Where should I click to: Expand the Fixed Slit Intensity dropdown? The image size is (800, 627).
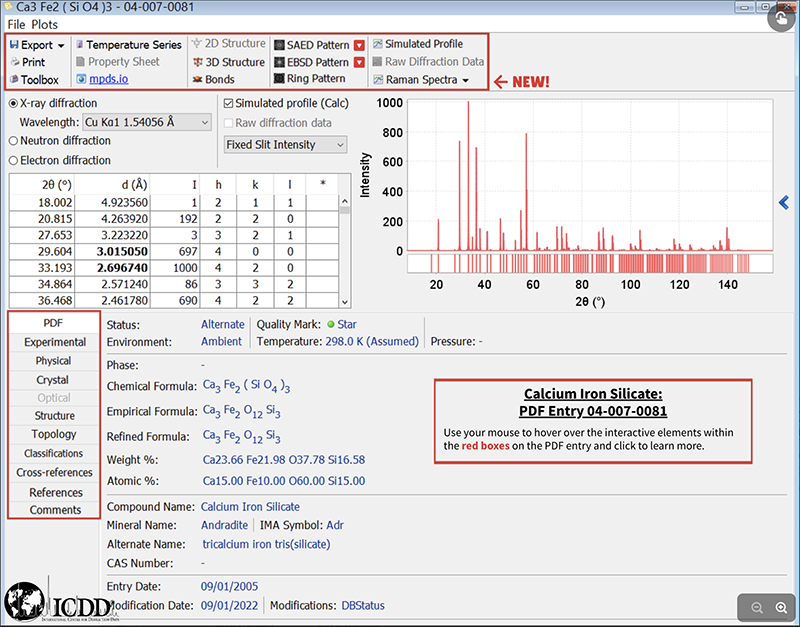[285, 145]
